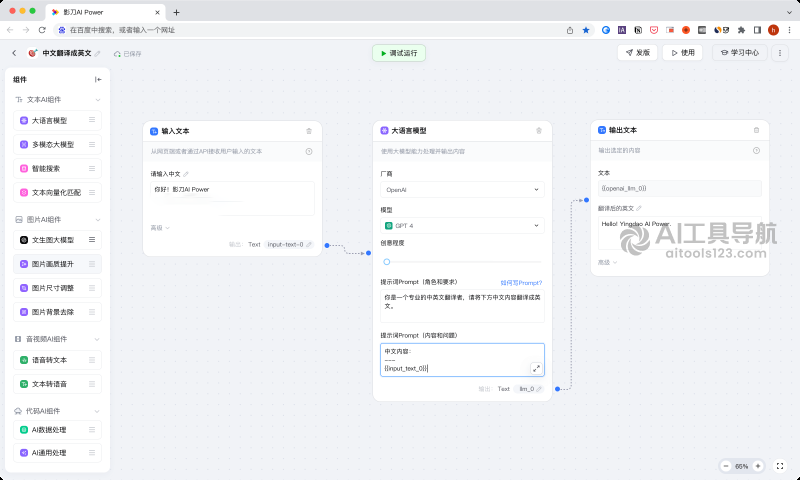Click the 调试运行 run button
800x480 pixels.
tap(399, 53)
